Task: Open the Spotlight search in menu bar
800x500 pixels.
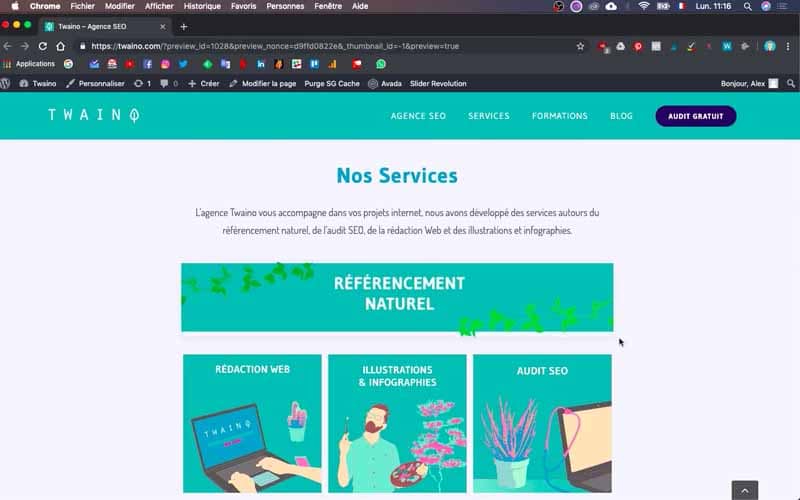Action: pyautogui.click(x=747, y=6)
